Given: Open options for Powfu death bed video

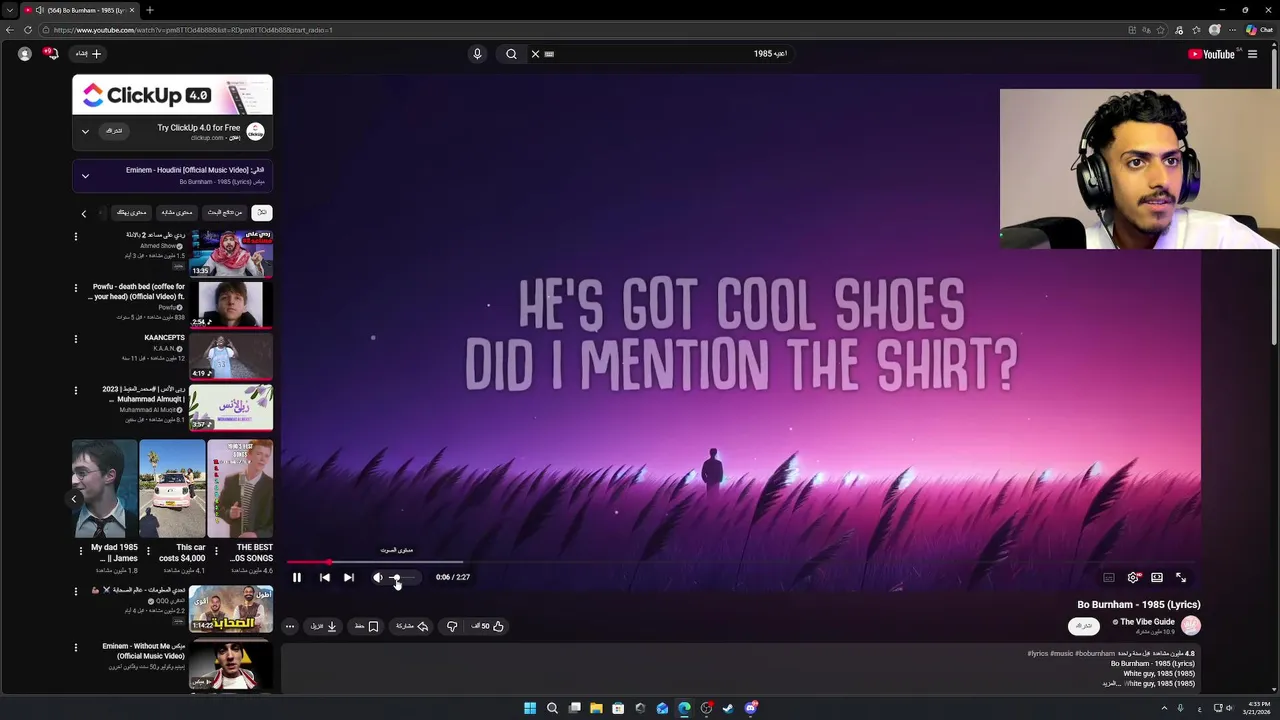Looking at the screenshot, I should pos(75,288).
